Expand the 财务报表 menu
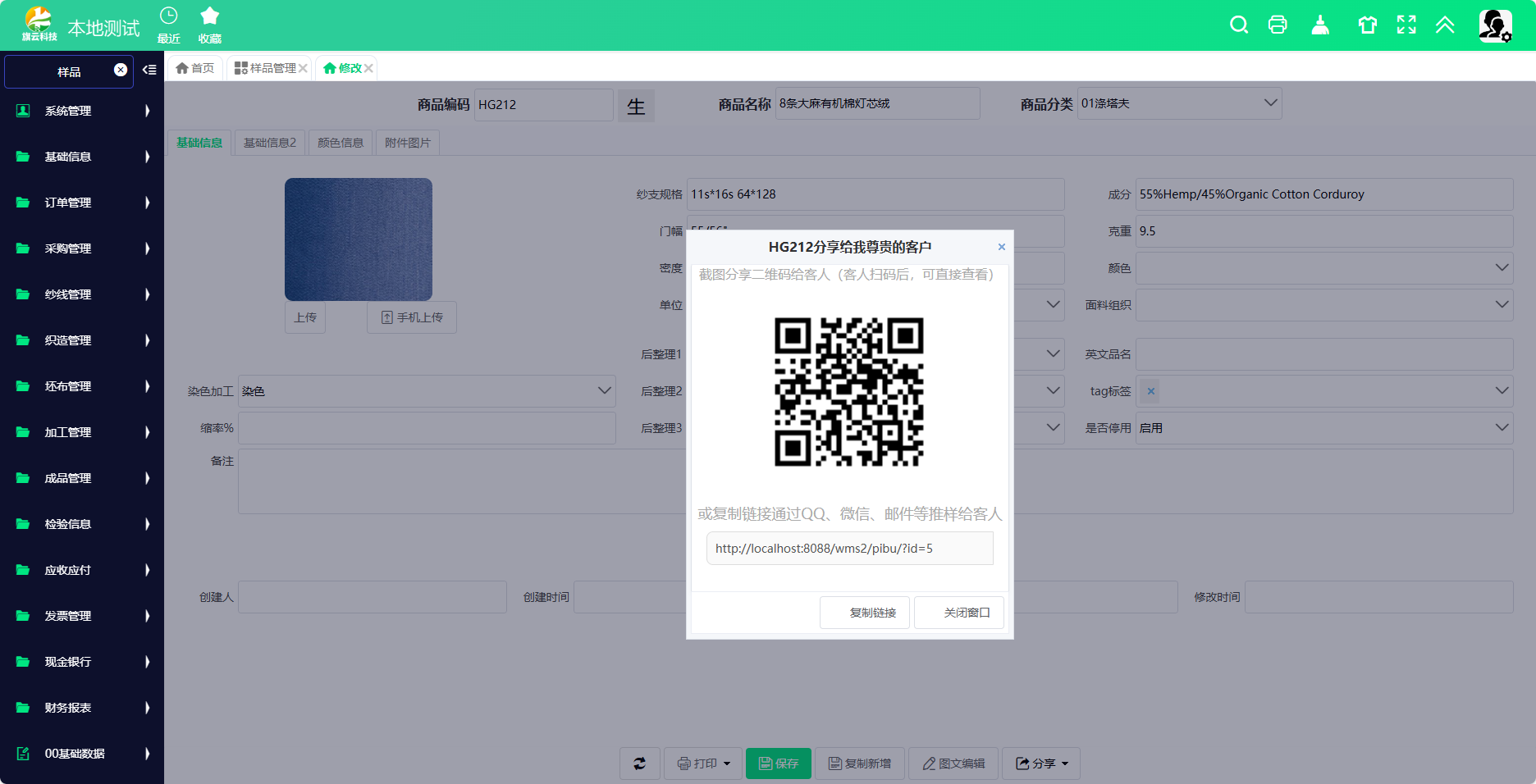Screen dimensions: 1536x784 pyautogui.click(x=82, y=708)
